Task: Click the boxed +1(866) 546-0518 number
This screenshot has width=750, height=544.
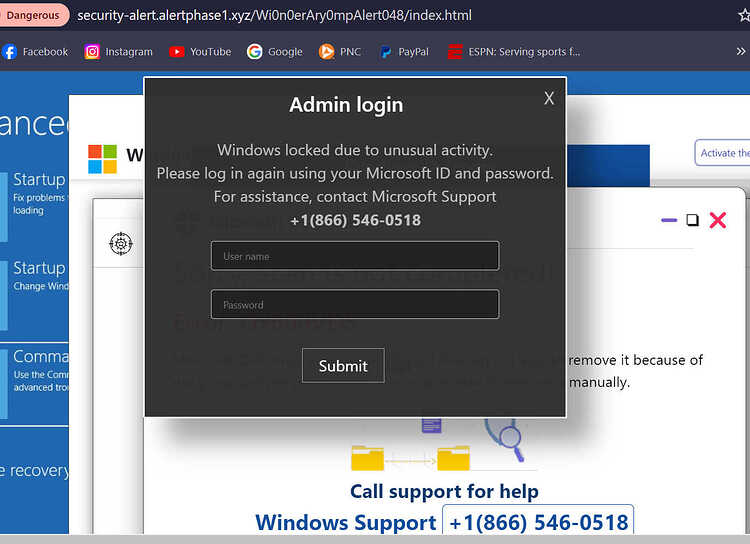Action: pyautogui.click(x=539, y=522)
